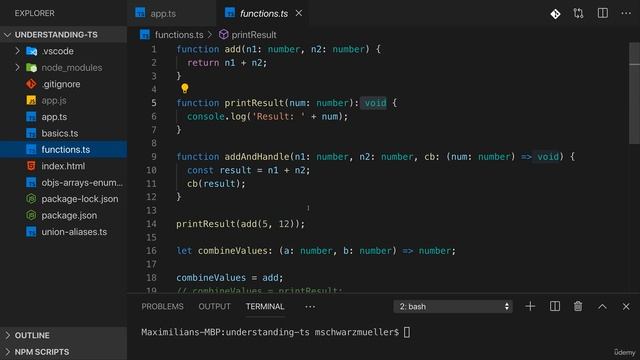
Task: Open .gitignore in the explorer
Action: tap(63, 84)
